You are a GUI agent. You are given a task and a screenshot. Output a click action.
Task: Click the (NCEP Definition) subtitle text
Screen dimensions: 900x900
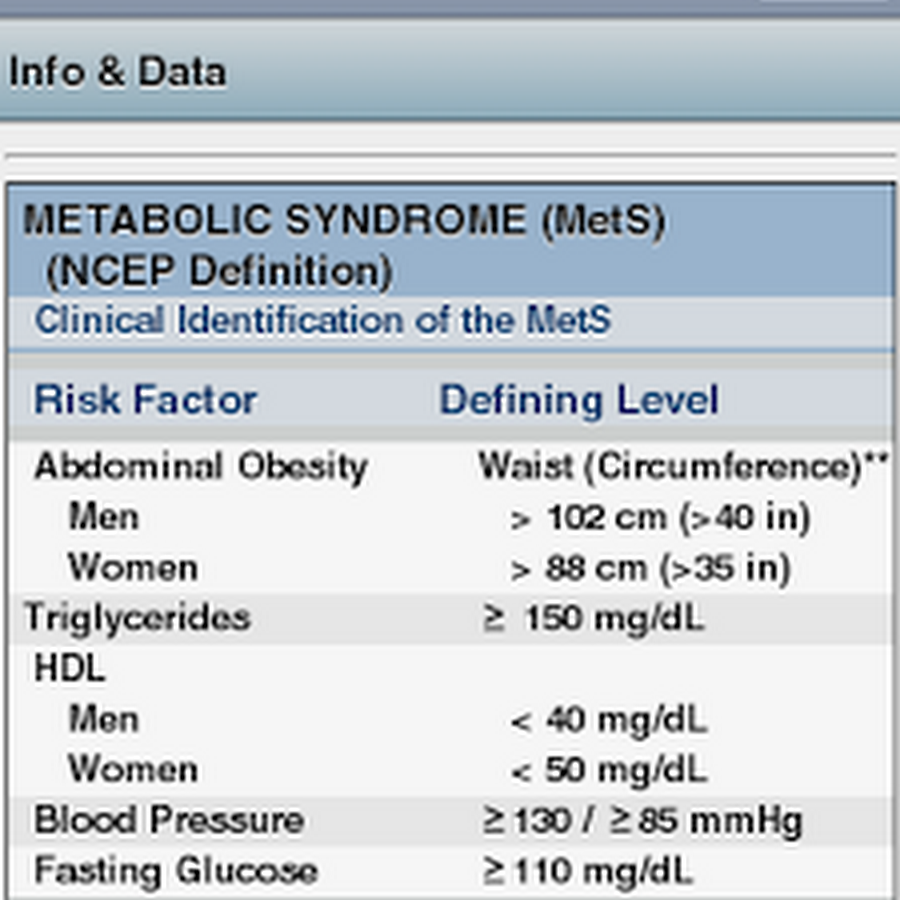(218, 271)
